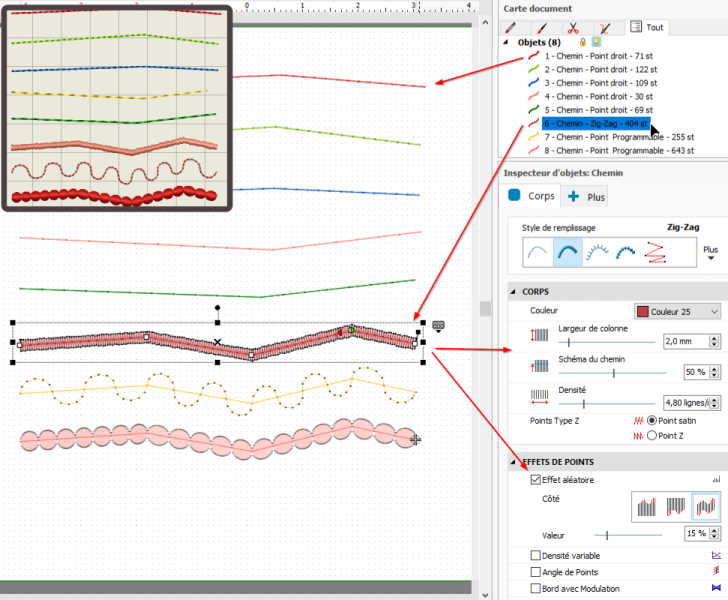The height and width of the screenshot is (600, 728).
Task: Select object 4 - Chemin - Point droit - 30 st
Action: [598, 96]
